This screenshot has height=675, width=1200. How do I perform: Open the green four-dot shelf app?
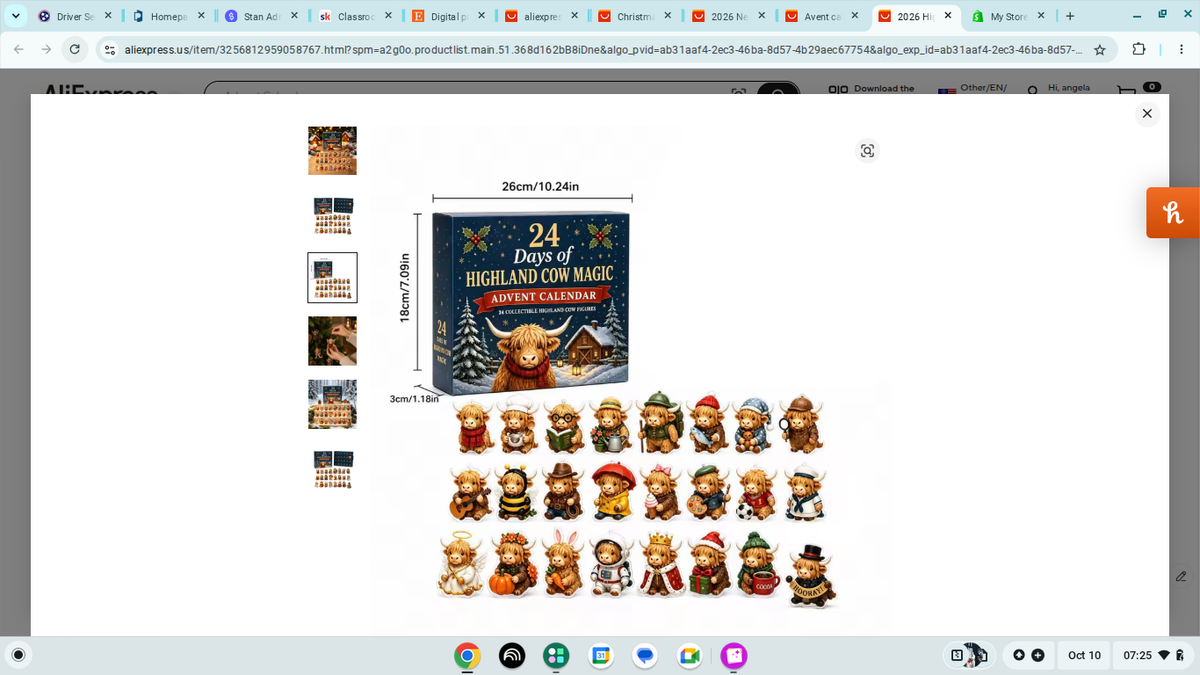pos(556,655)
